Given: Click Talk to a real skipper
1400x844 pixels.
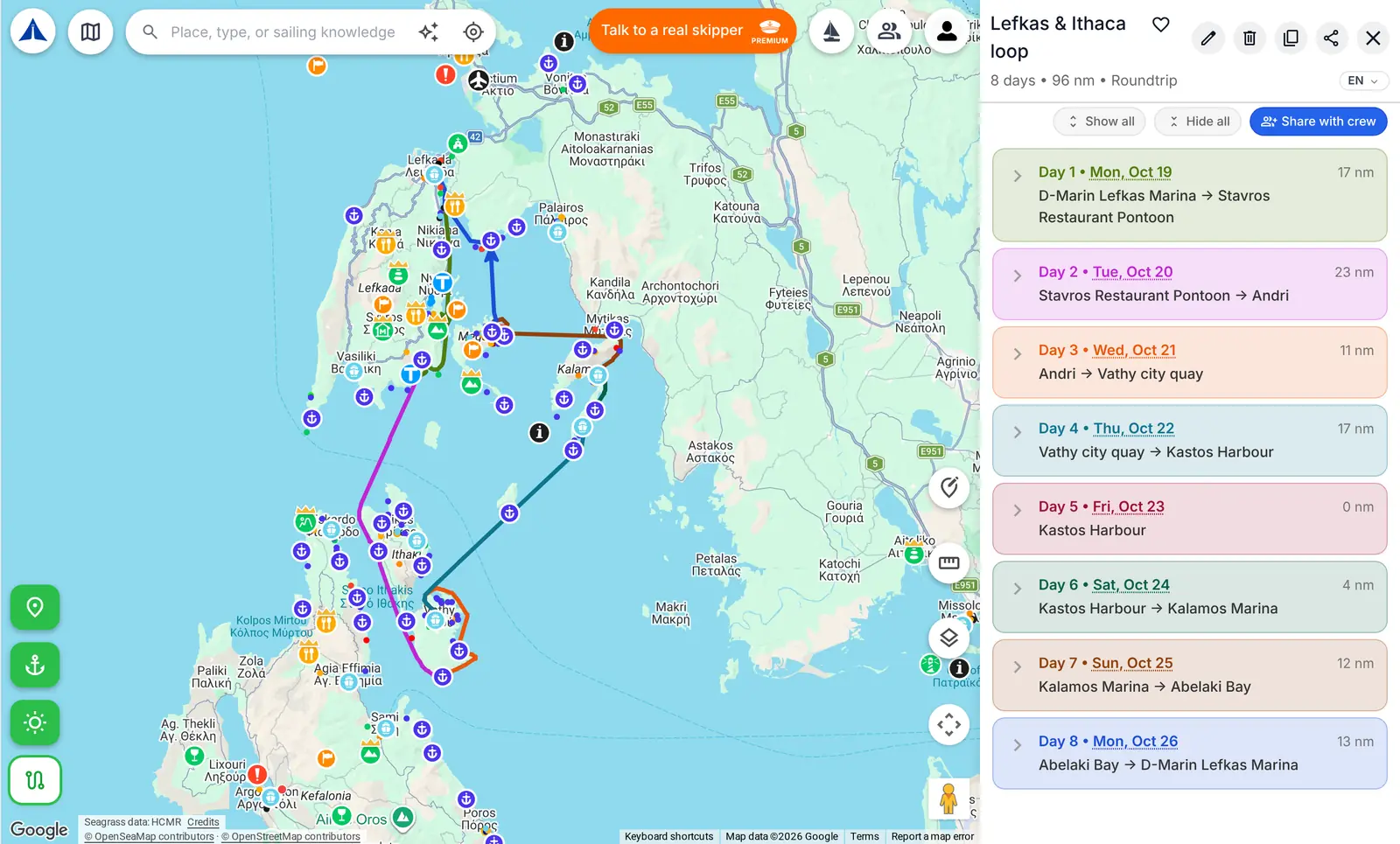Looking at the screenshot, I should [x=693, y=31].
